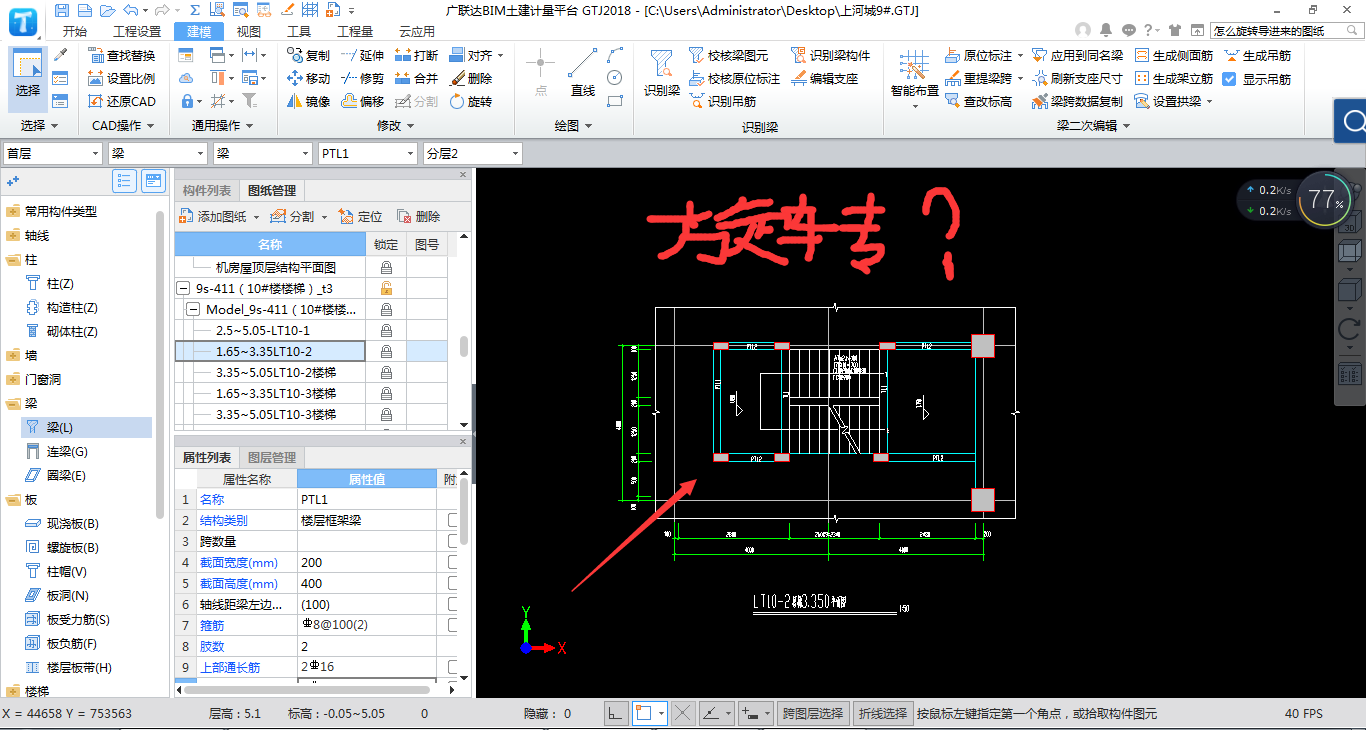Click 定位 (Locate) in drawing management
This screenshot has width=1366, height=730.
point(360,216)
